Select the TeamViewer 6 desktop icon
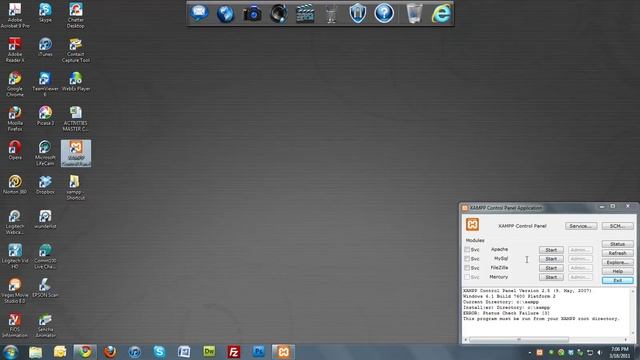The image size is (640, 360). pyautogui.click(x=45, y=84)
